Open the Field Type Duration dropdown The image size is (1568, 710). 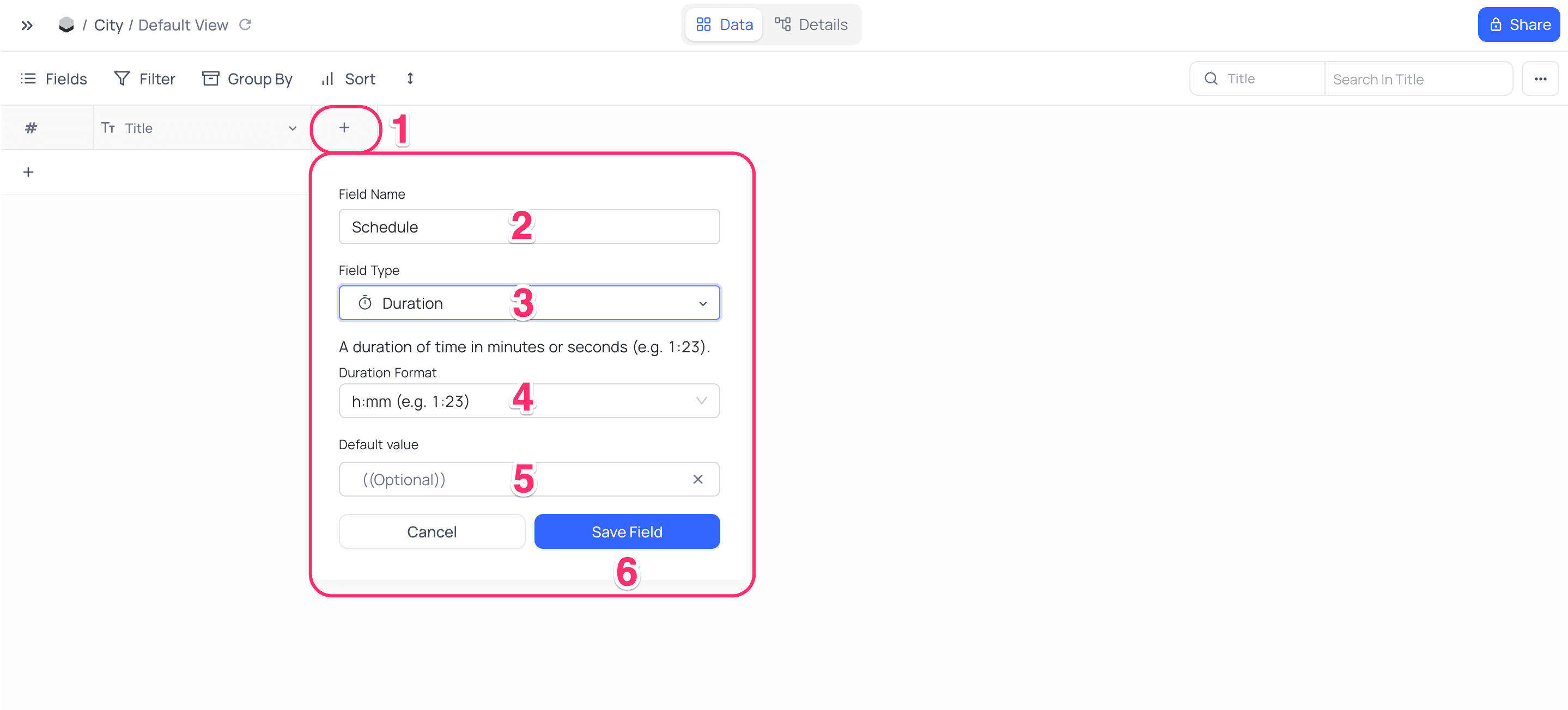[x=529, y=303]
